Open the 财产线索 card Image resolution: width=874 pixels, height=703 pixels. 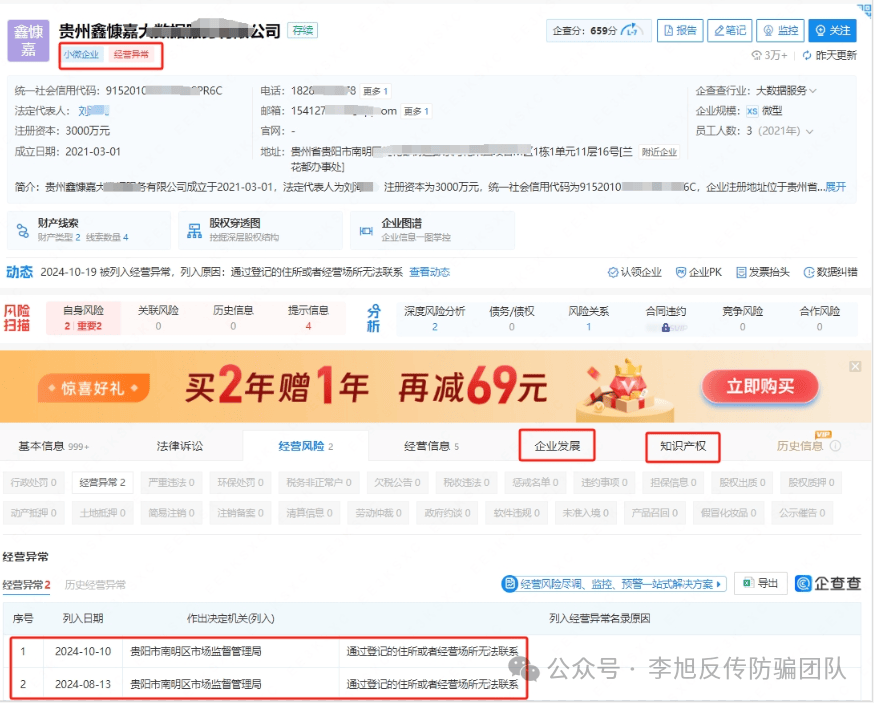[89, 230]
